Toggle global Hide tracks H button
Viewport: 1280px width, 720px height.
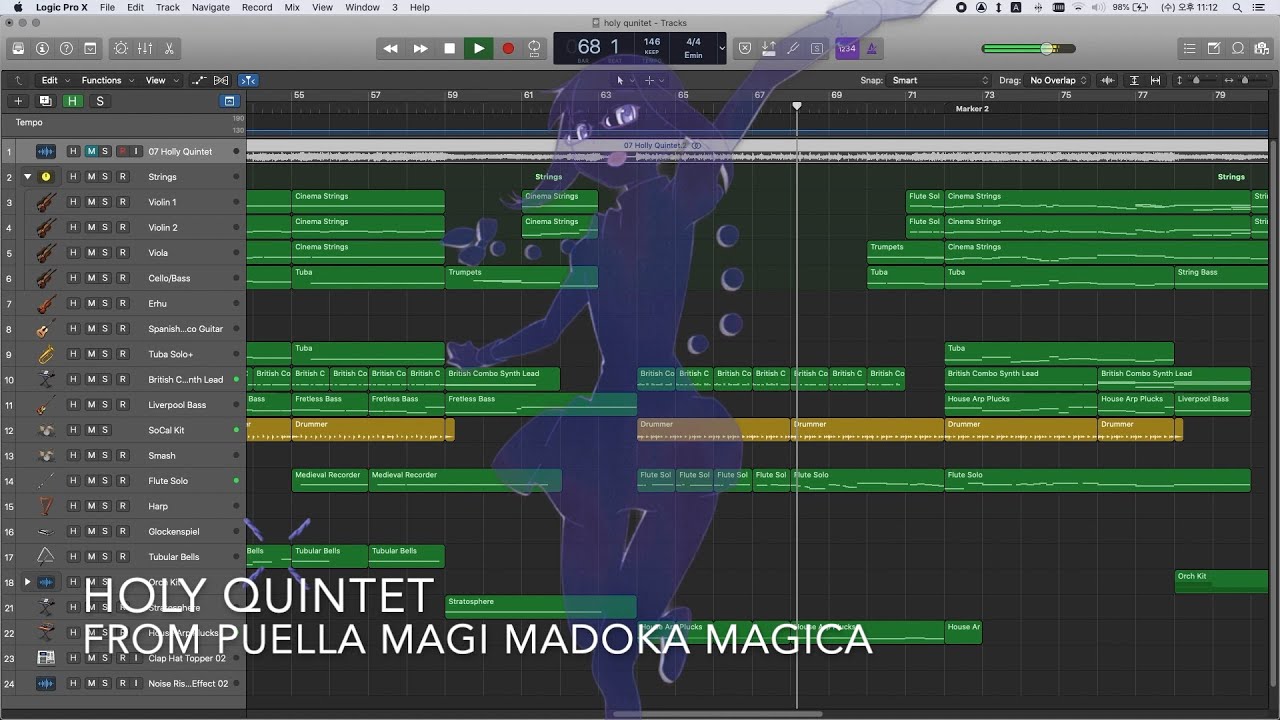(x=72, y=101)
